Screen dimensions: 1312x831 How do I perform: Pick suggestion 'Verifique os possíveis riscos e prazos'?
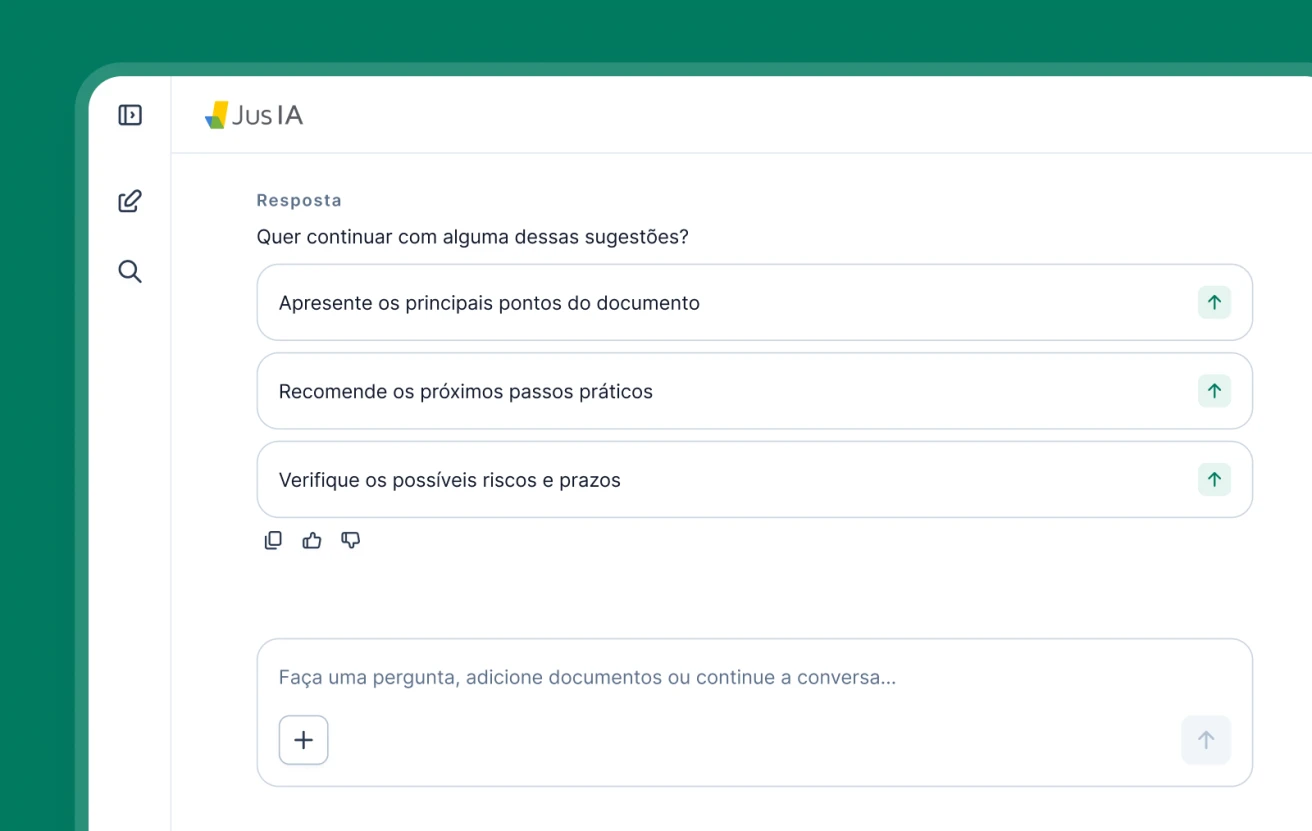pos(449,480)
